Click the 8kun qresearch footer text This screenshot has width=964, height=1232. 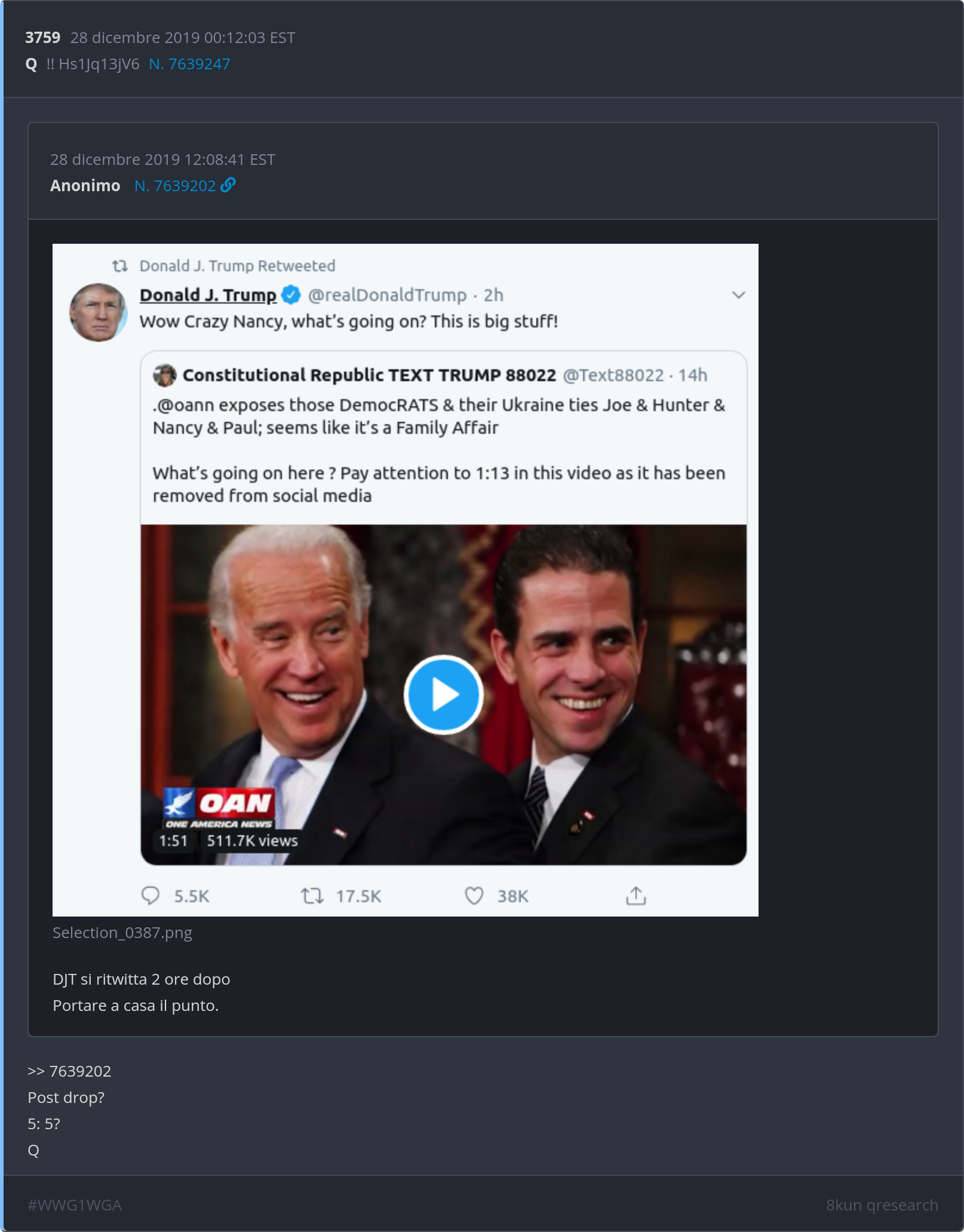pyautogui.click(x=882, y=1205)
